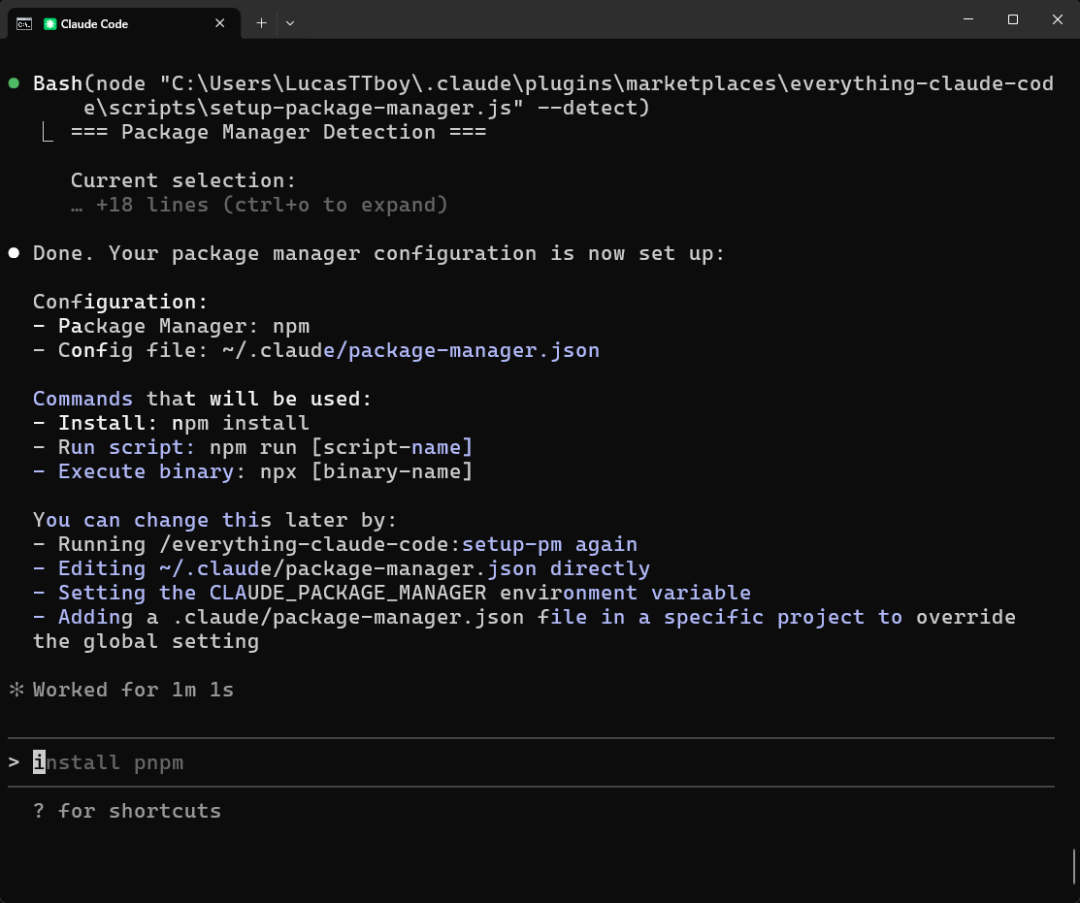The width and height of the screenshot is (1080, 903).
Task: Click the terminal icon in the title bar
Action: click(x=23, y=23)
